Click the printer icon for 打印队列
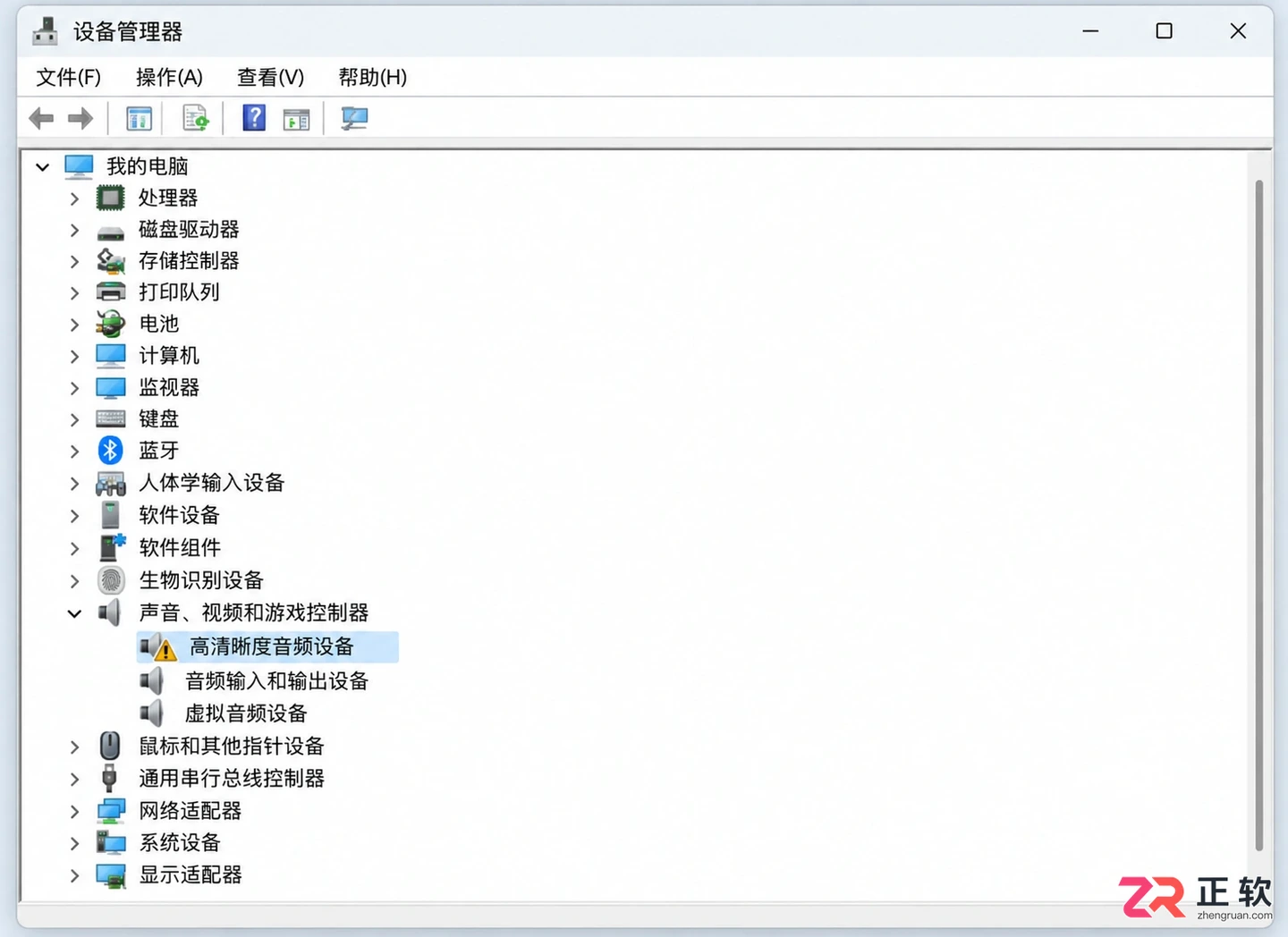 pyautogui.click(x=111, y=292)
